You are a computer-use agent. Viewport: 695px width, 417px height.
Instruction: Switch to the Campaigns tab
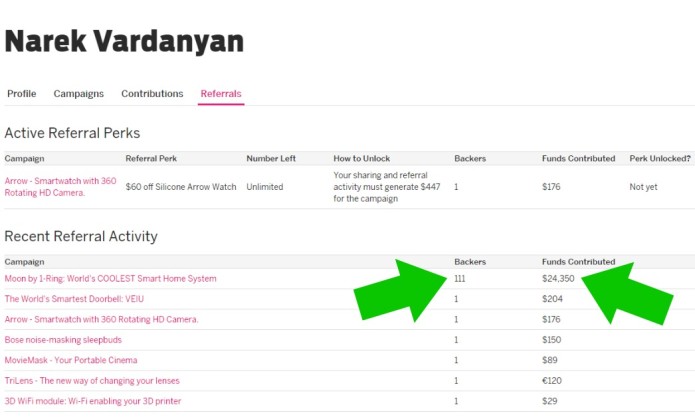[78, 94]
